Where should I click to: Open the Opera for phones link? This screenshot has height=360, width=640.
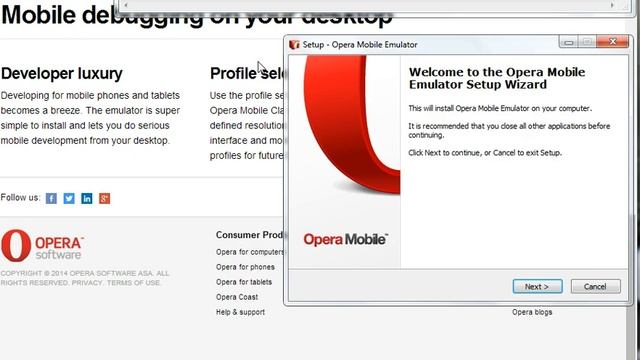(245, 267)
